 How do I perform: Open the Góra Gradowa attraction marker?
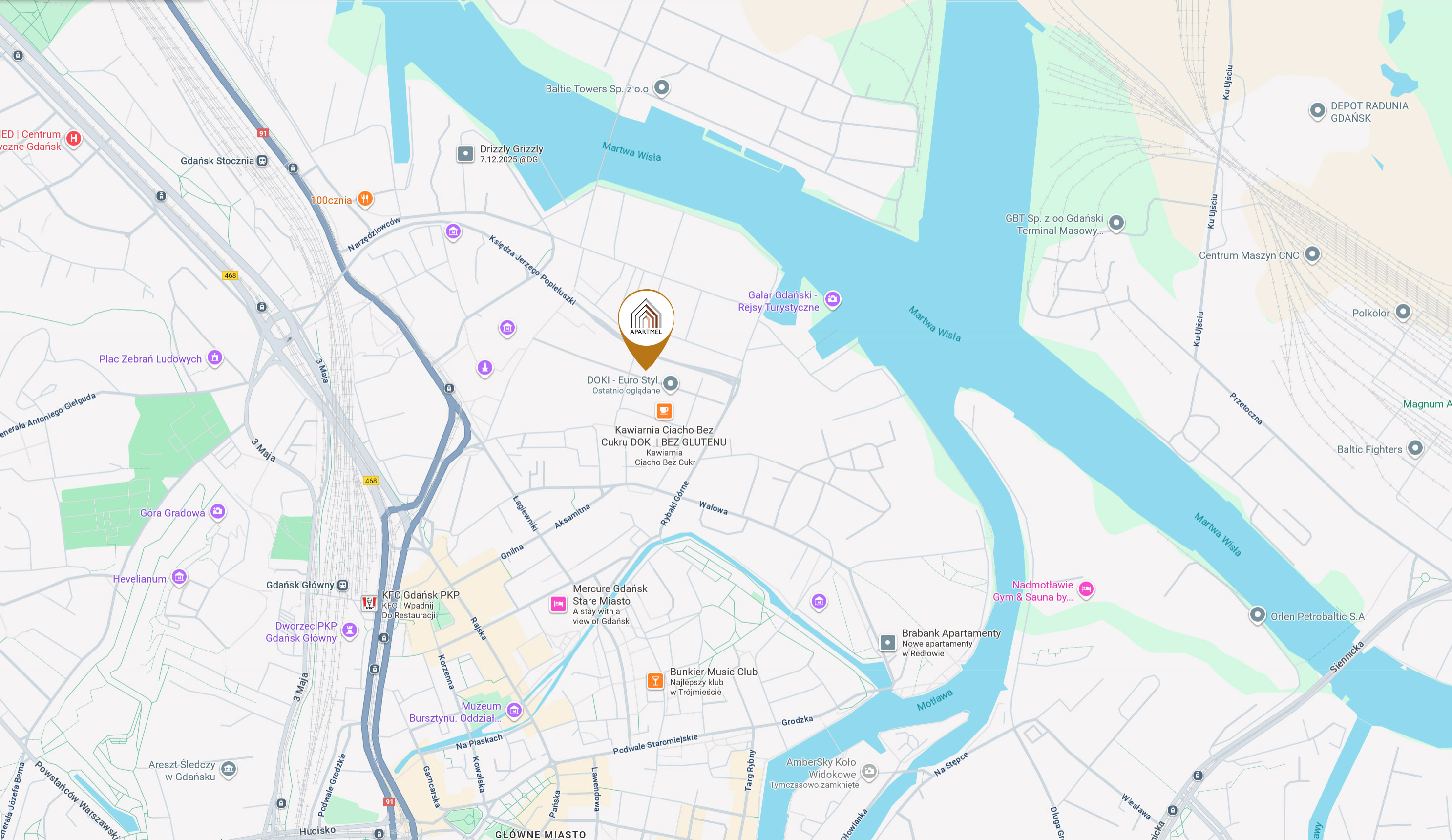(217, 511)
